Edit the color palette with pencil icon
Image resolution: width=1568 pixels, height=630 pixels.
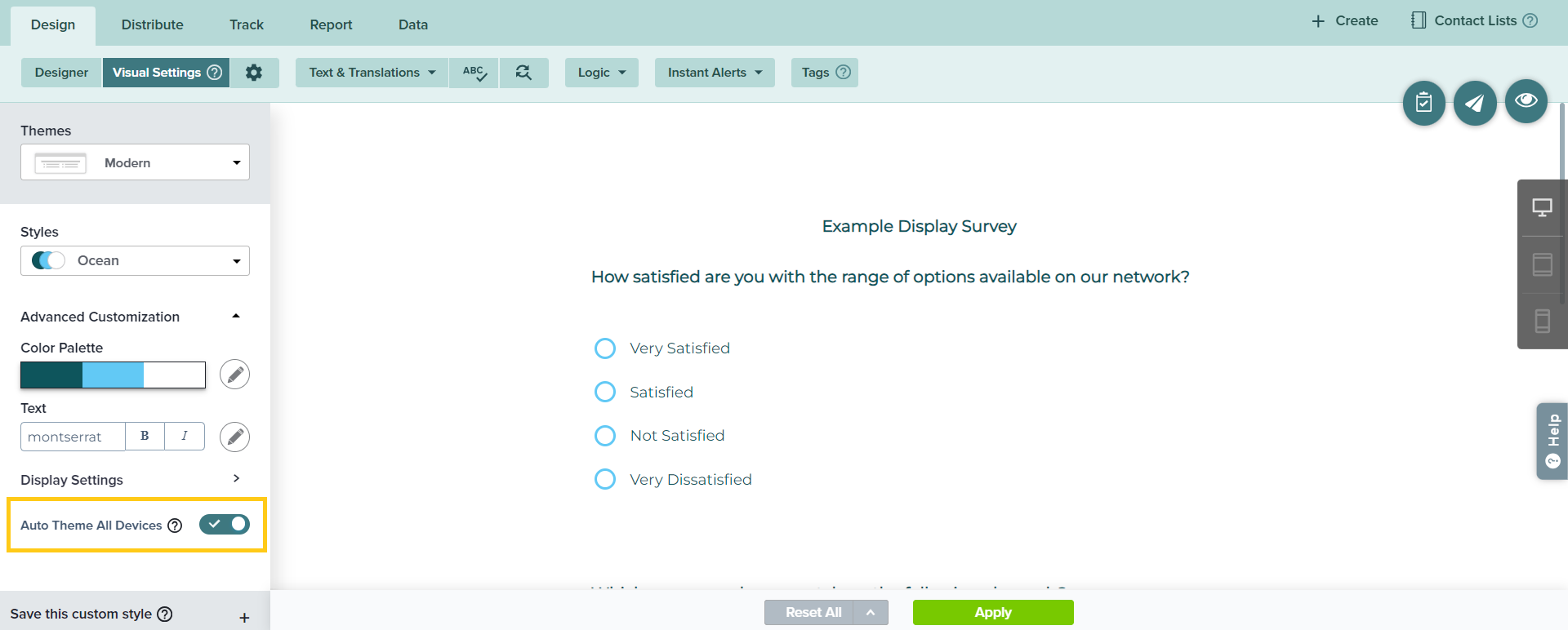pyautogui.click(x=234, y=375)
